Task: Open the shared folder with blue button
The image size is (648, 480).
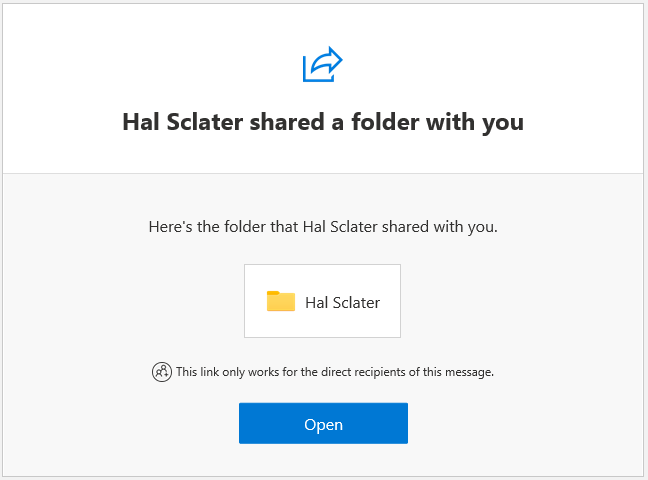Action: click(323, 423)
